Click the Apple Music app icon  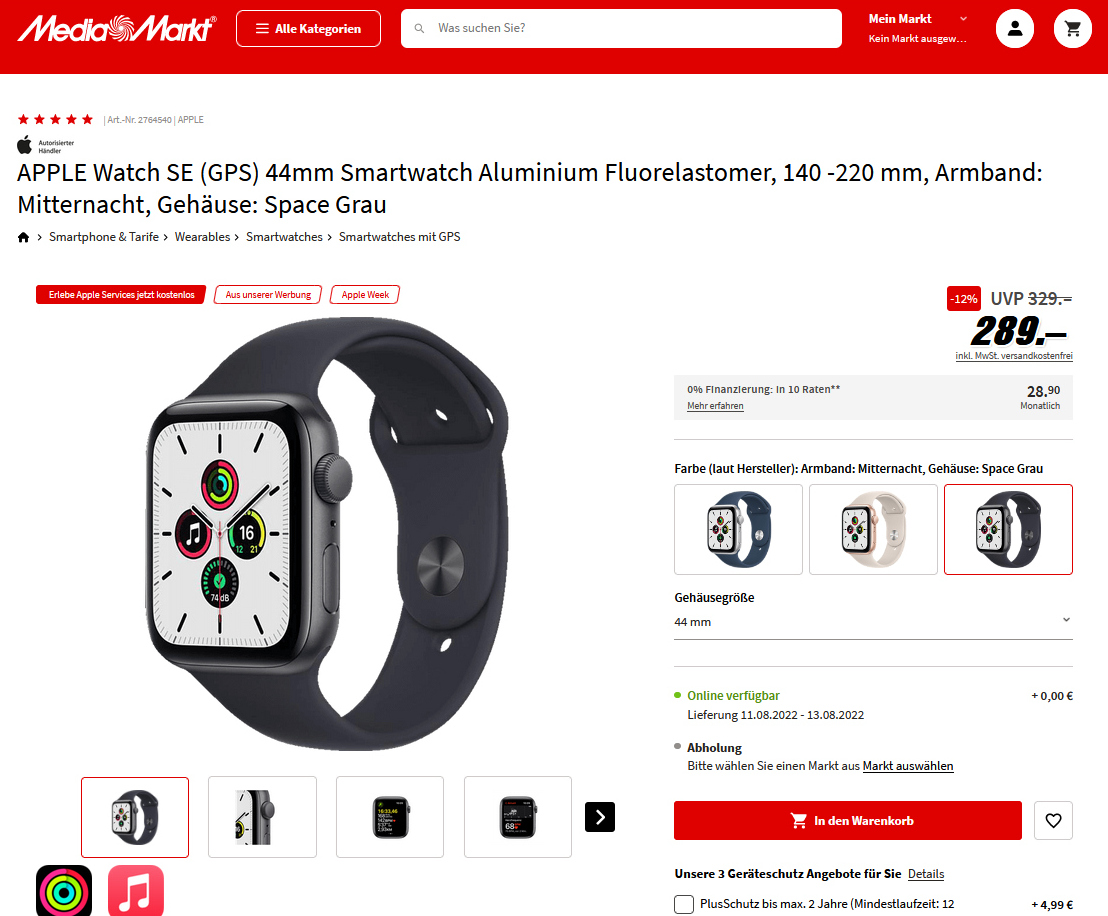click(136, 891)
